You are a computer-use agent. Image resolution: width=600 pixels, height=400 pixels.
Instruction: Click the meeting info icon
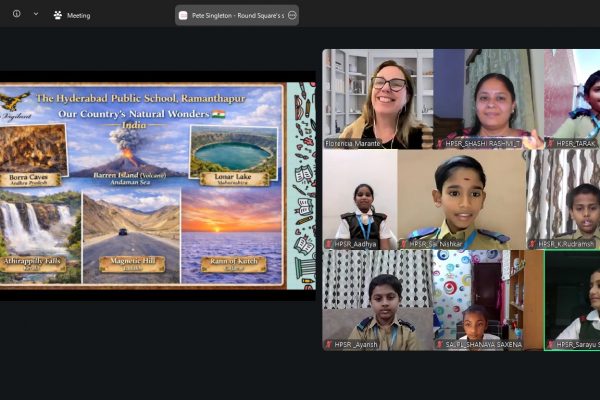[16, 14]
